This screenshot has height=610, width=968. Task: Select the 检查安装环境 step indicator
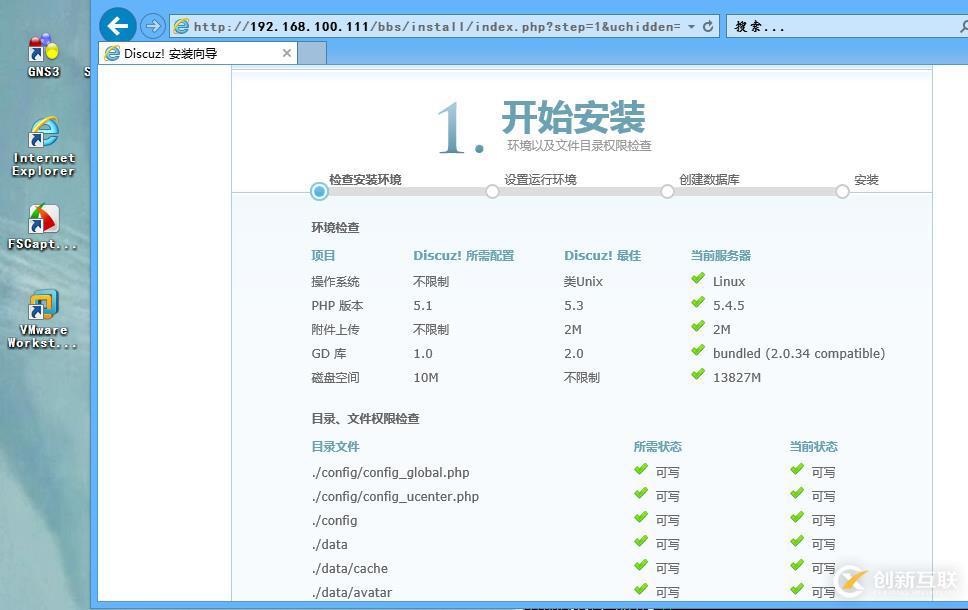pyautogui.click(x=319, y=191)
